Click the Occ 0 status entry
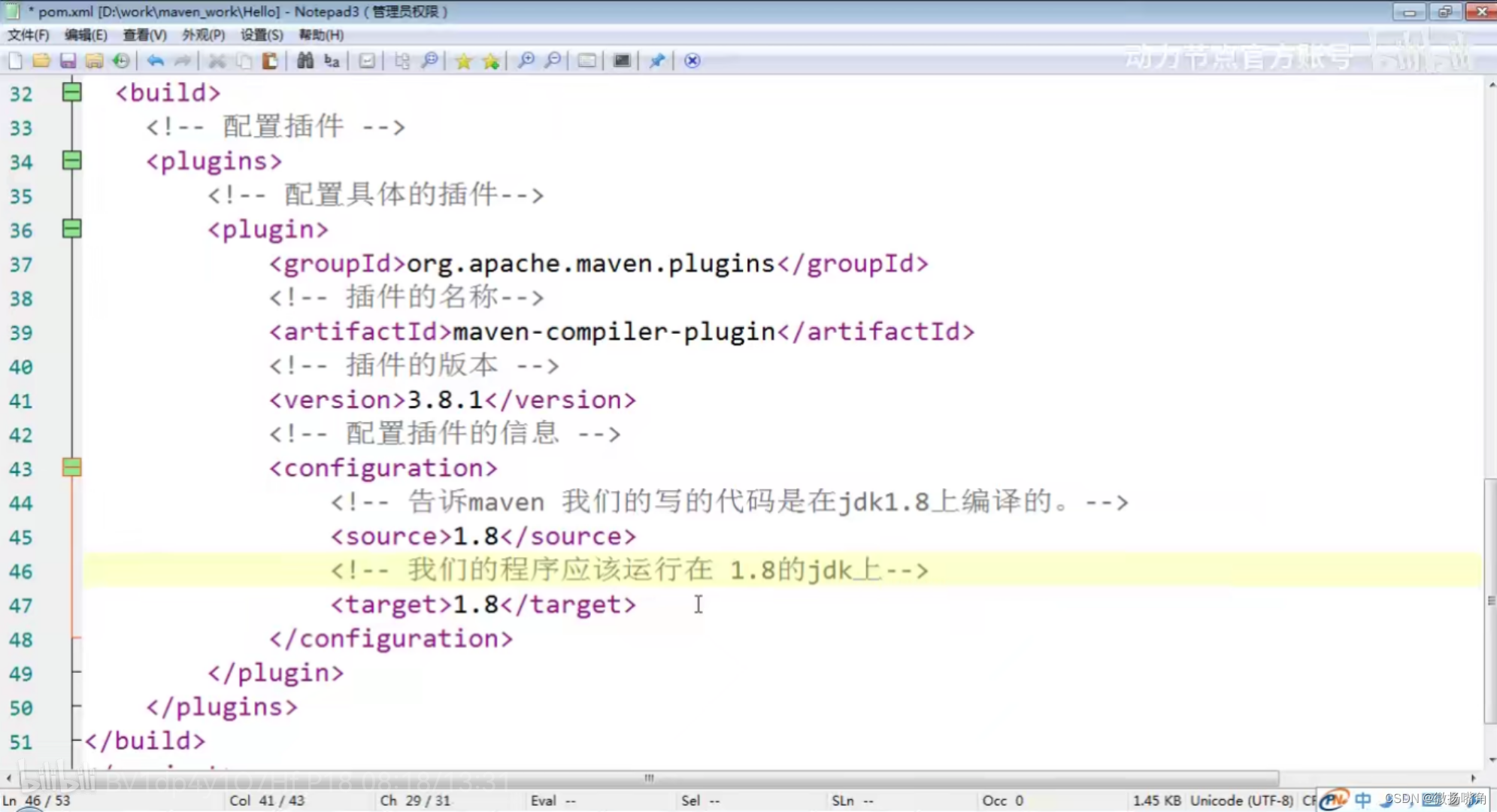This screenshot has height=812, width=1497. click(1002, 801)
